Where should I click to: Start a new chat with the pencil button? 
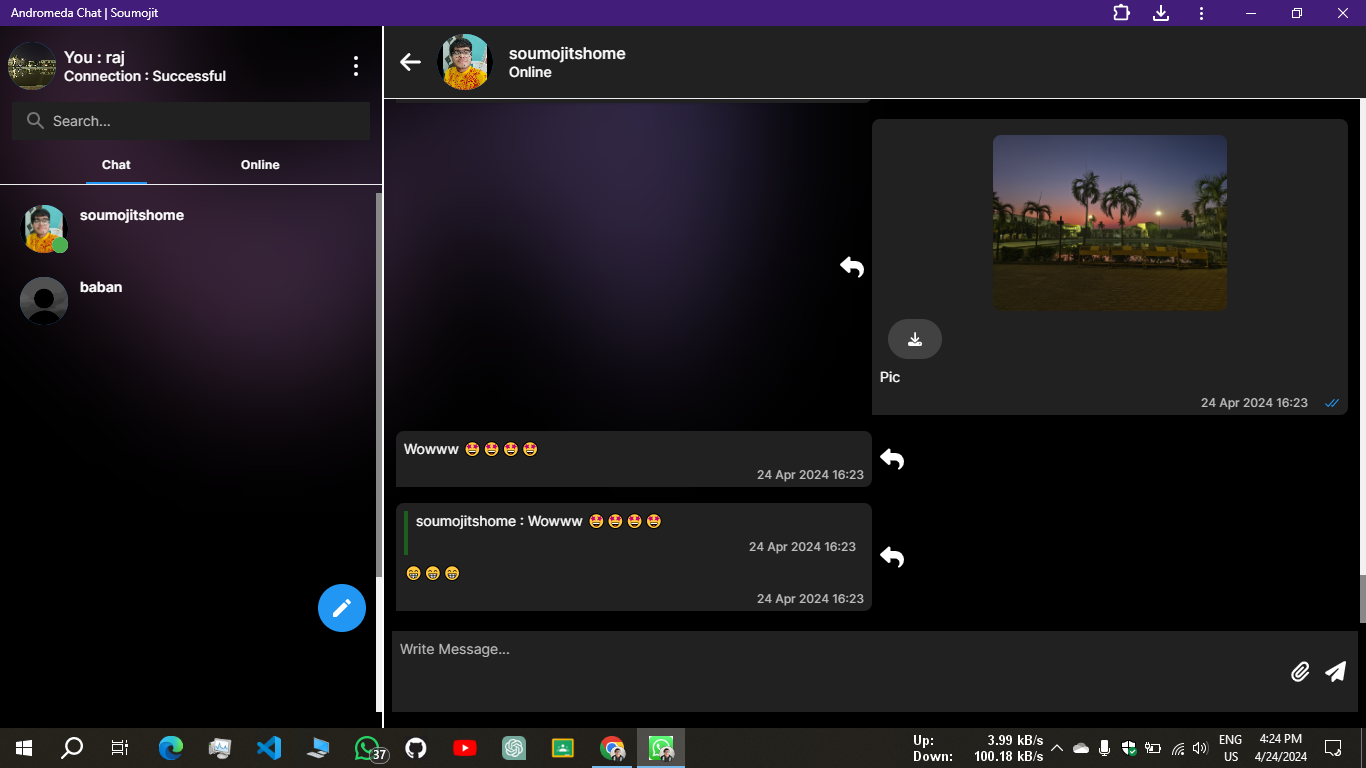point(342,608)
